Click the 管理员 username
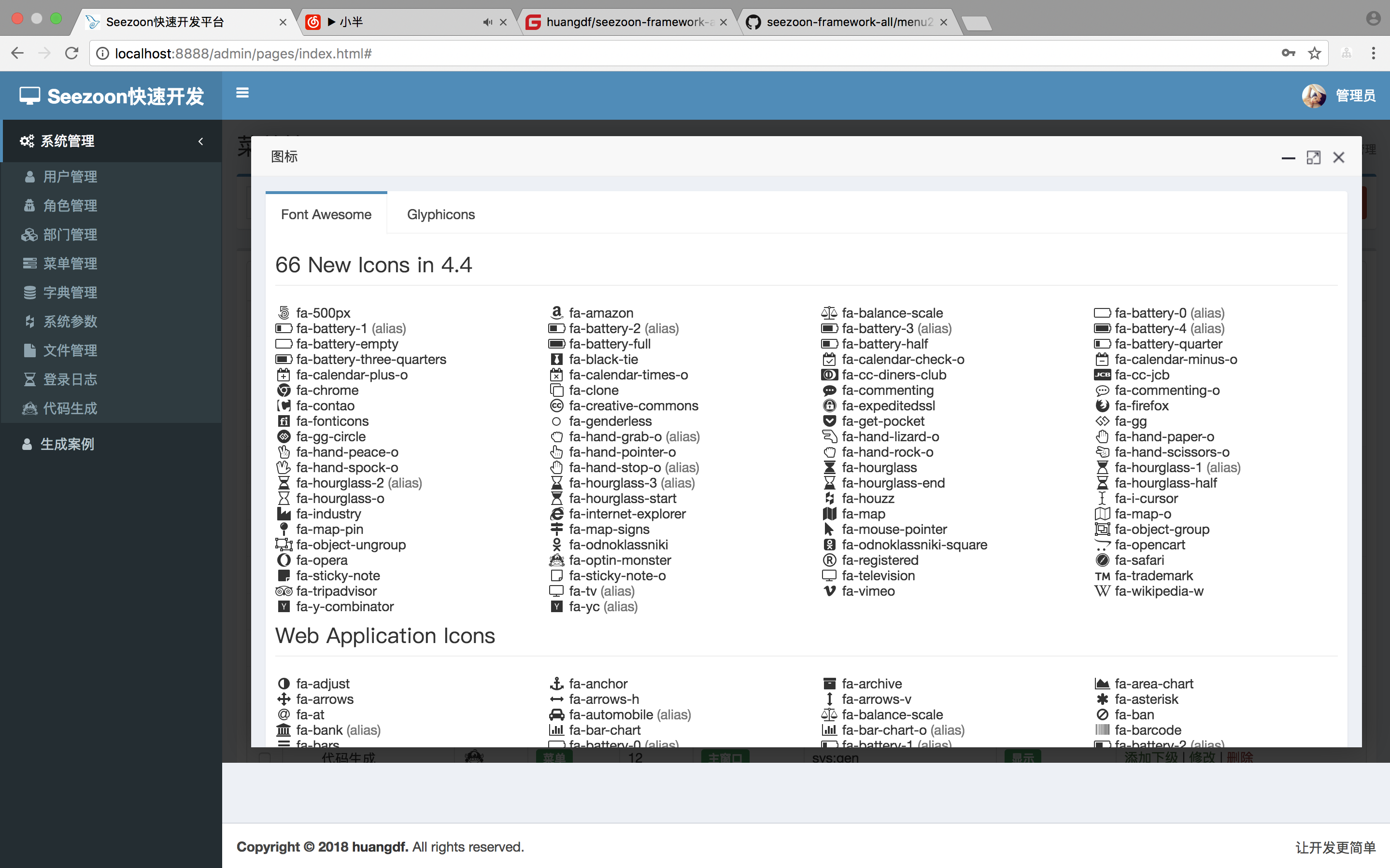 point(1356,96)
